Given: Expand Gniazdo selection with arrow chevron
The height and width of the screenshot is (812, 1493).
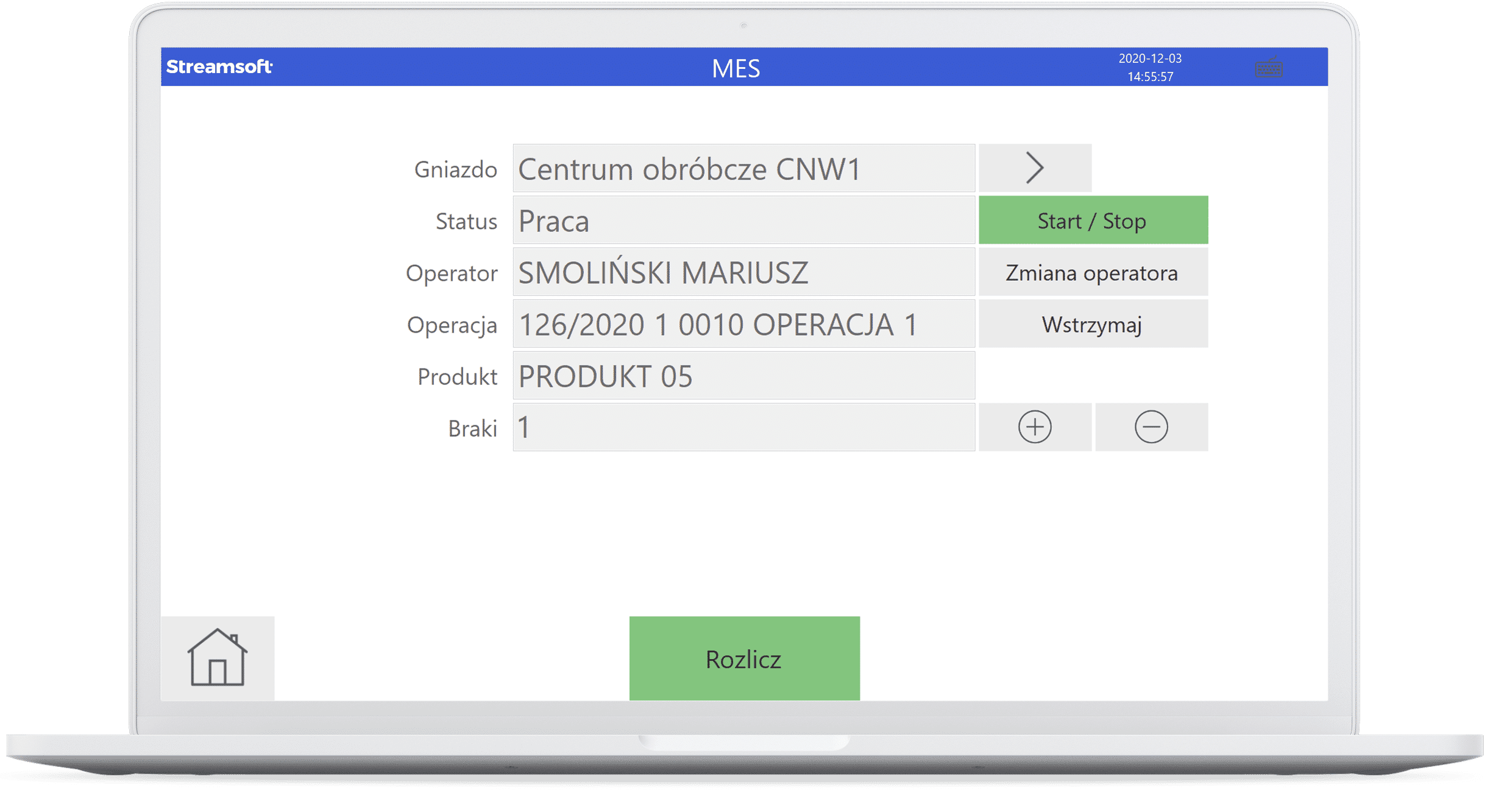Looking at the screenshot, I should 1035,168.
